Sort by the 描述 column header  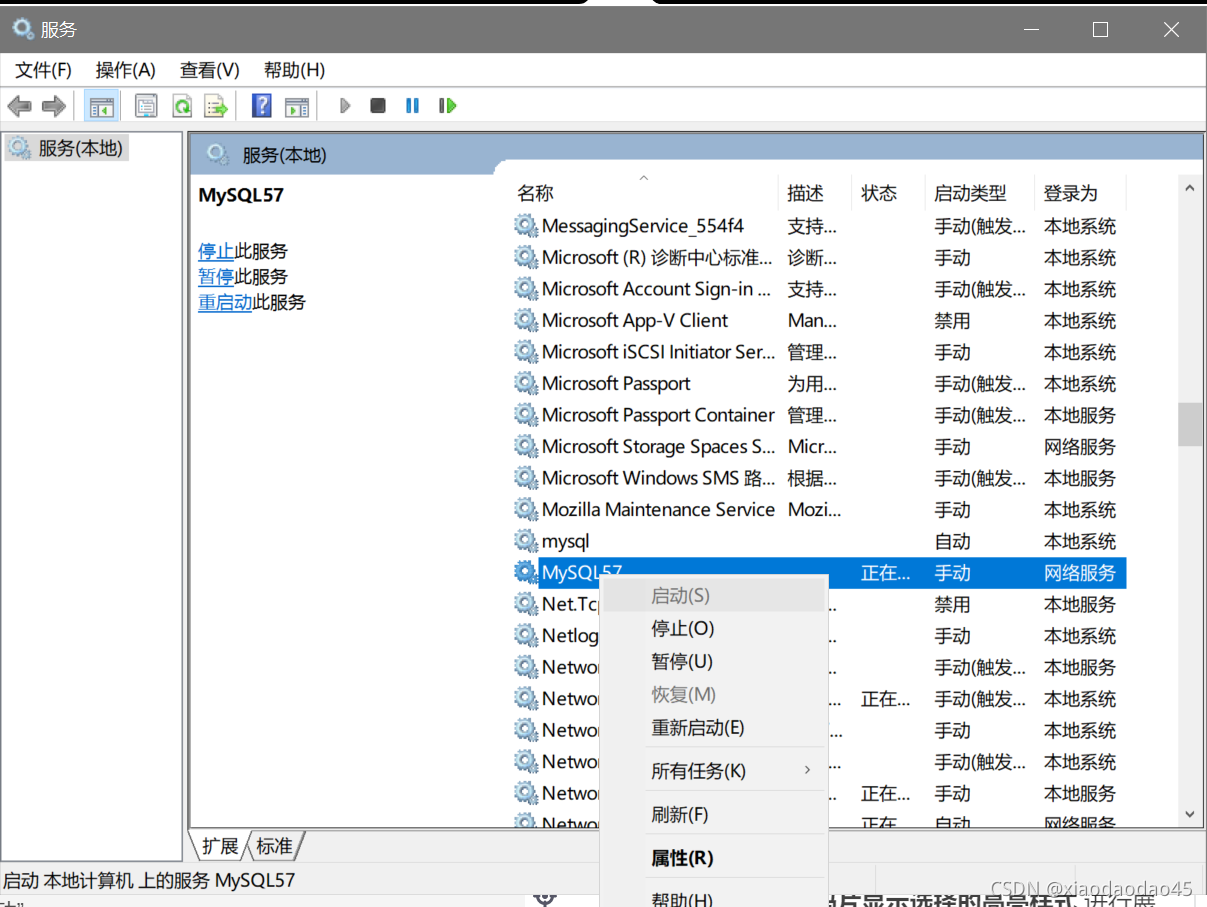coord(815,193)
